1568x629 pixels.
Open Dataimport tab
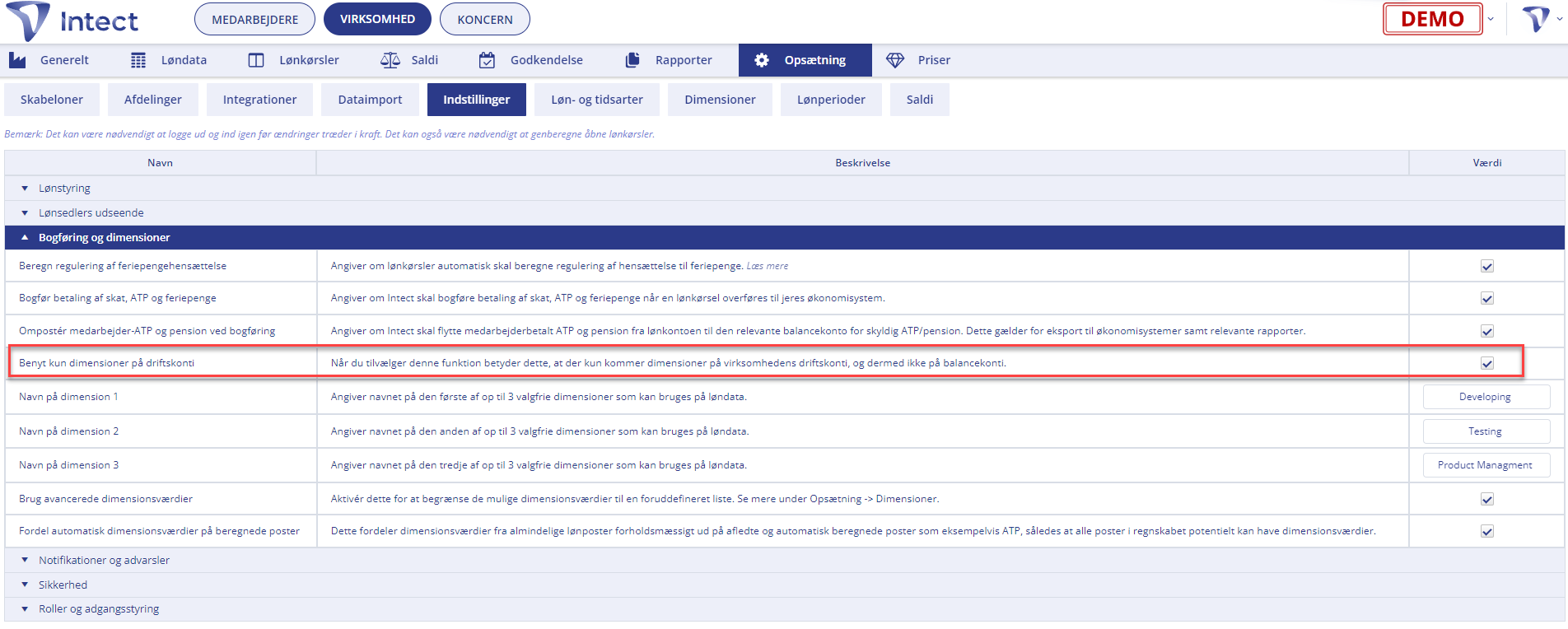tap(370, 100)
